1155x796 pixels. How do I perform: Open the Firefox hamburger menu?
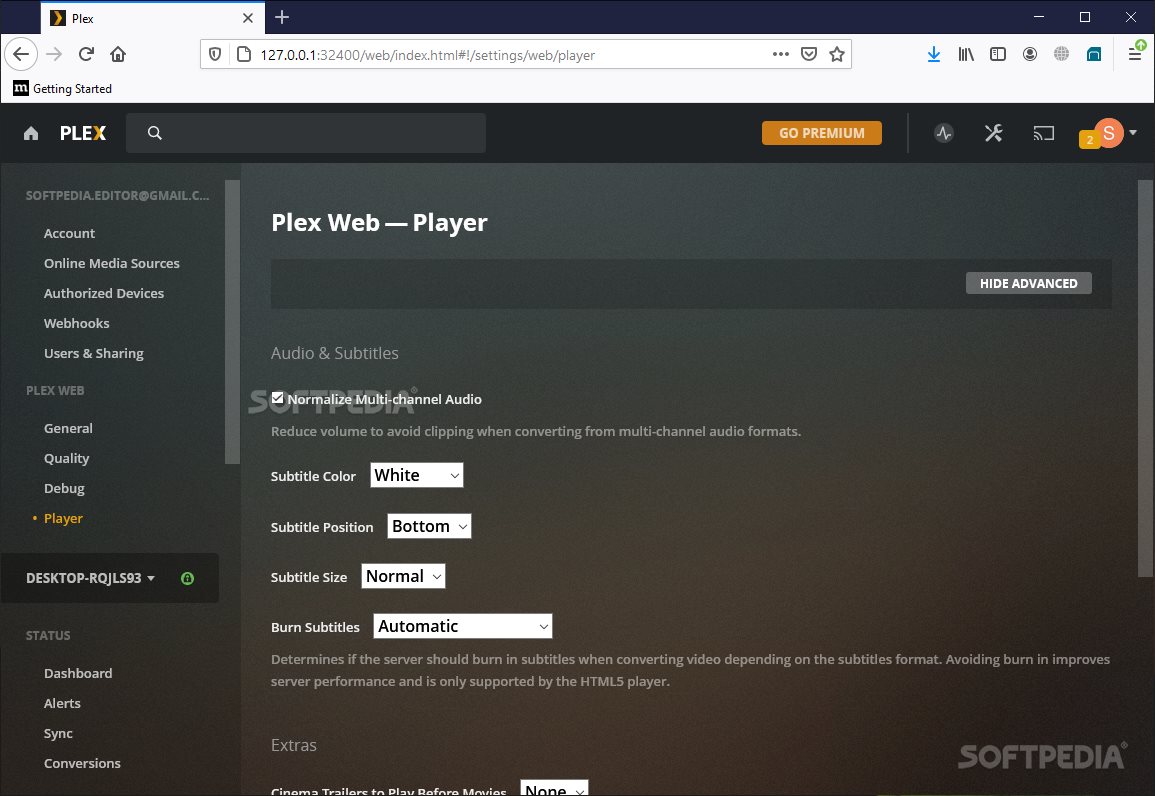(1134, 54)
